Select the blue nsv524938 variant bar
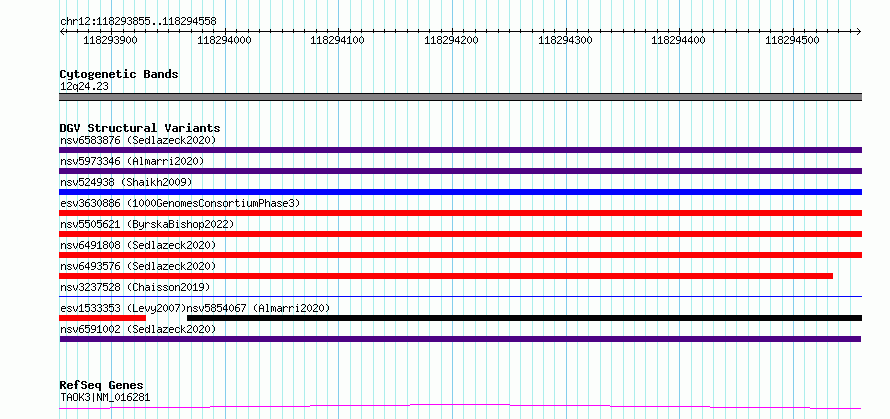Screen dimensions: 890x419 (460, 192)
